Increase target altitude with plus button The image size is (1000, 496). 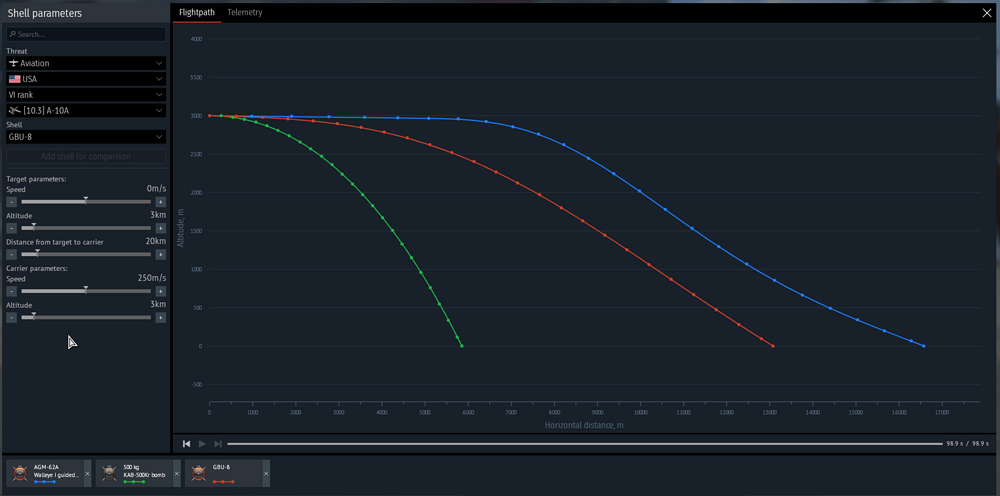coord(161,228)
